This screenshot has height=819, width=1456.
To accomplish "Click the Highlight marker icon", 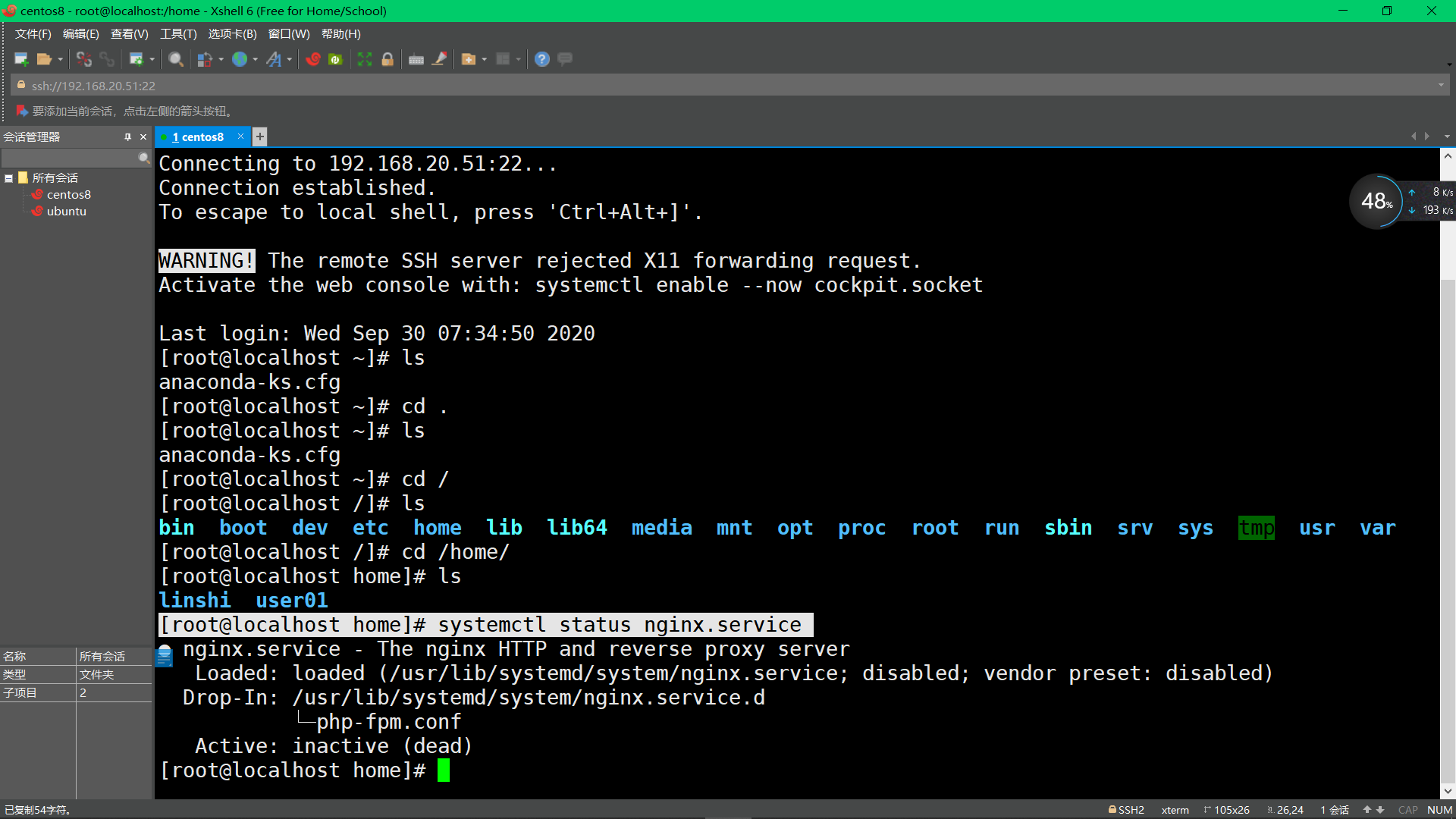I will [x=440, y=59].
